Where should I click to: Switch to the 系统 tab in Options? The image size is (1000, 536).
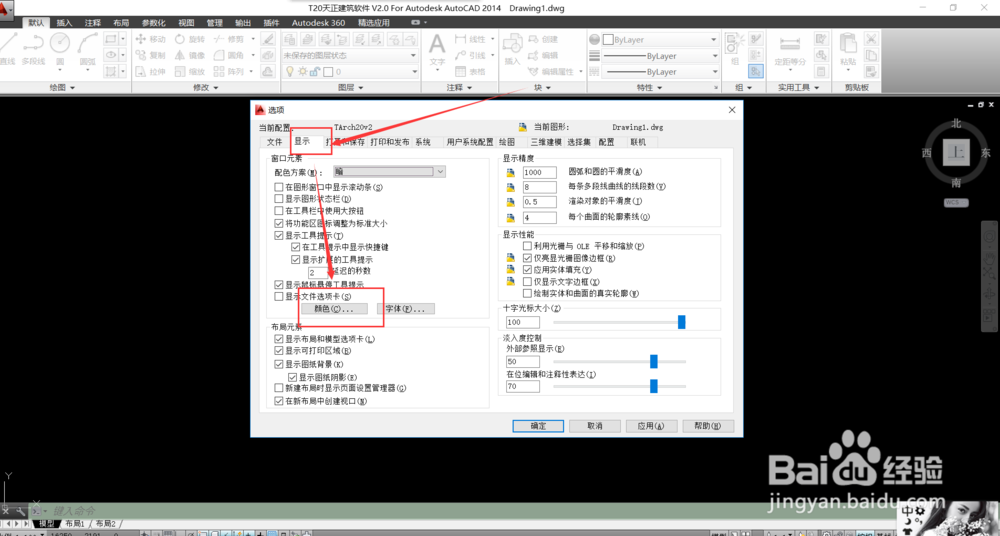click(423, 142)
